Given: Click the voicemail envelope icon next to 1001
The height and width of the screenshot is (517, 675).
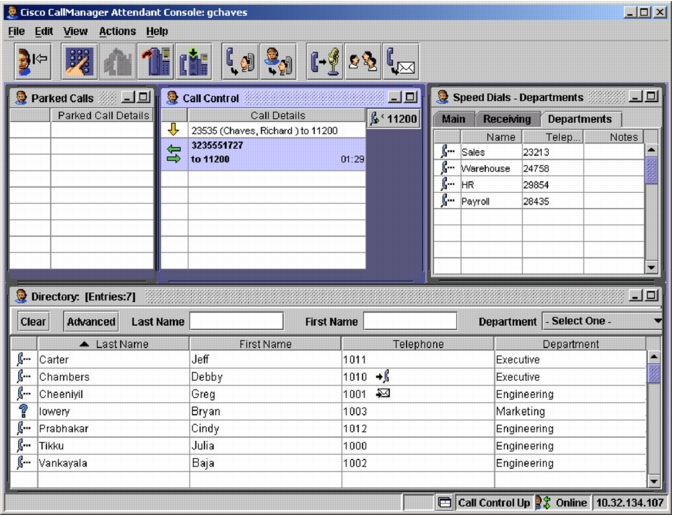Looking at the screenshot, I should pyautogui.click(x=383, y=393).
